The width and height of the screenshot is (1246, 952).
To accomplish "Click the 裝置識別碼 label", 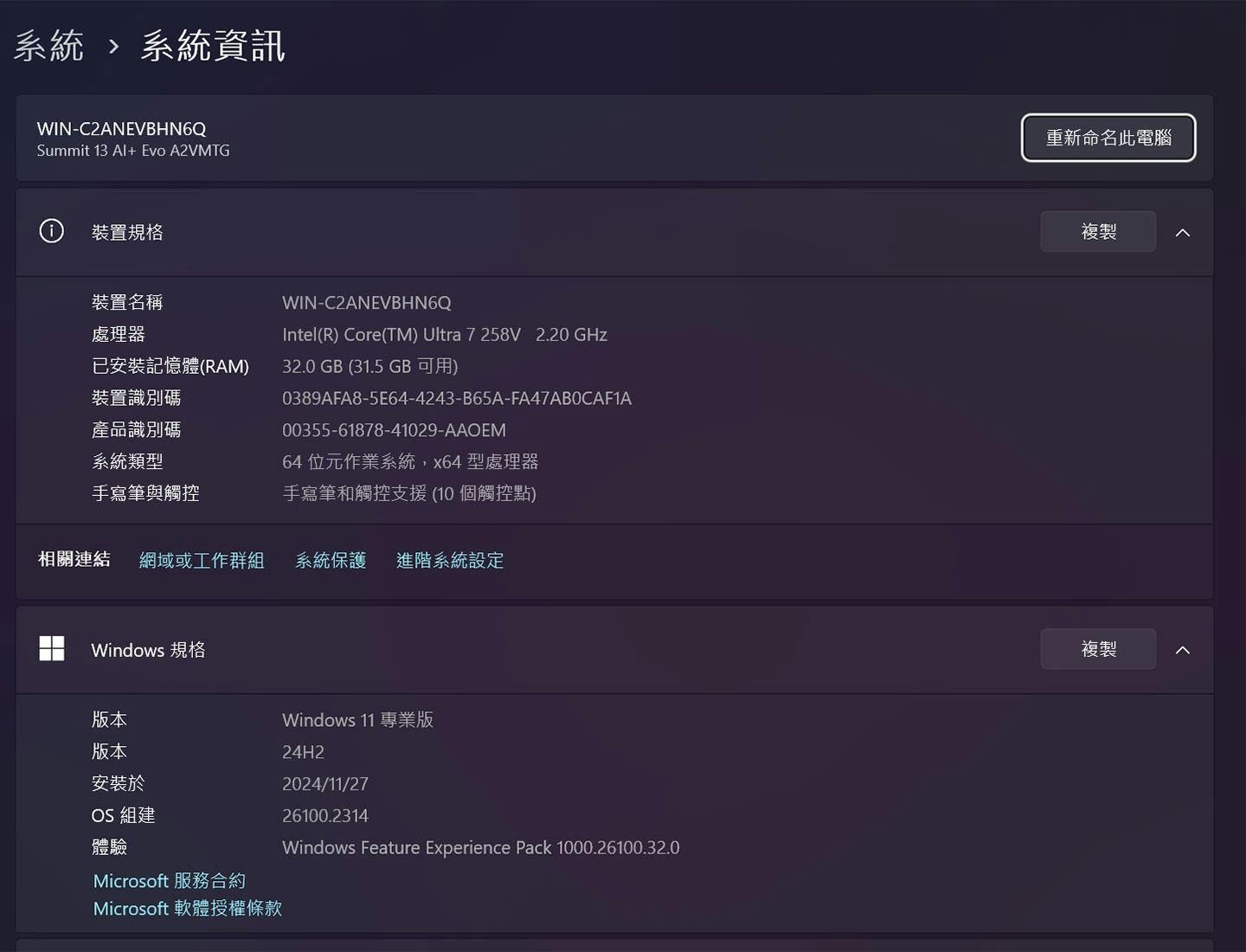I will [137, 399].
